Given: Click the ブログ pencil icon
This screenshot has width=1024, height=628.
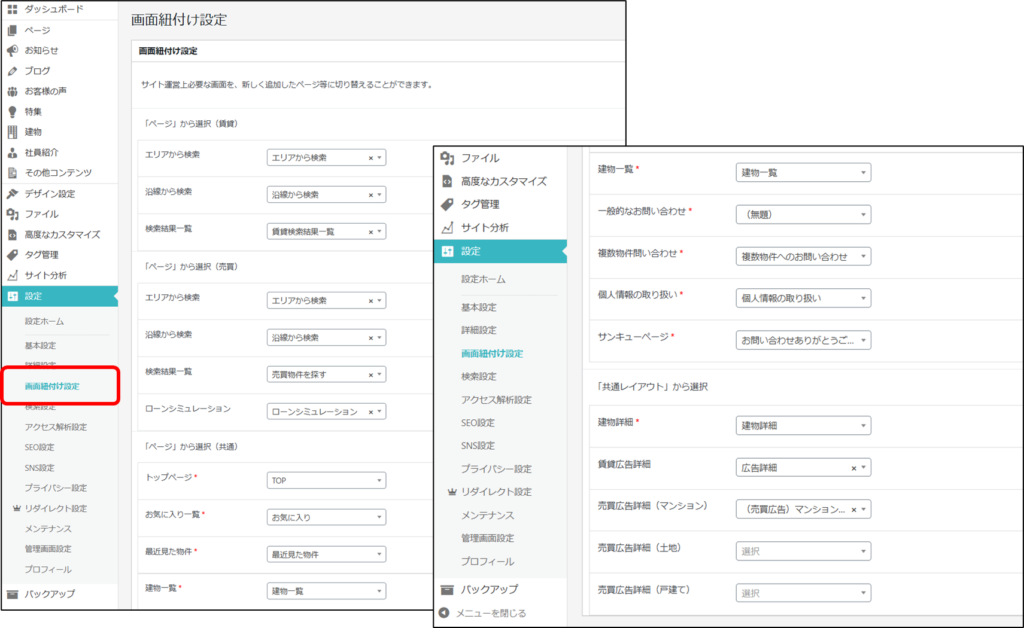Looking at the screenshot, I should (x=12, y=71).
